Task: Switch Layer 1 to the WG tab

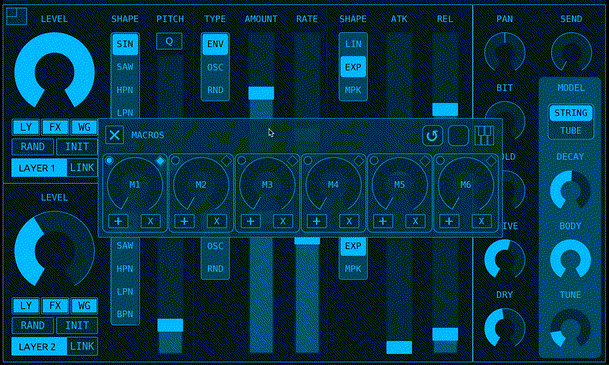Action: click(84, 127)
